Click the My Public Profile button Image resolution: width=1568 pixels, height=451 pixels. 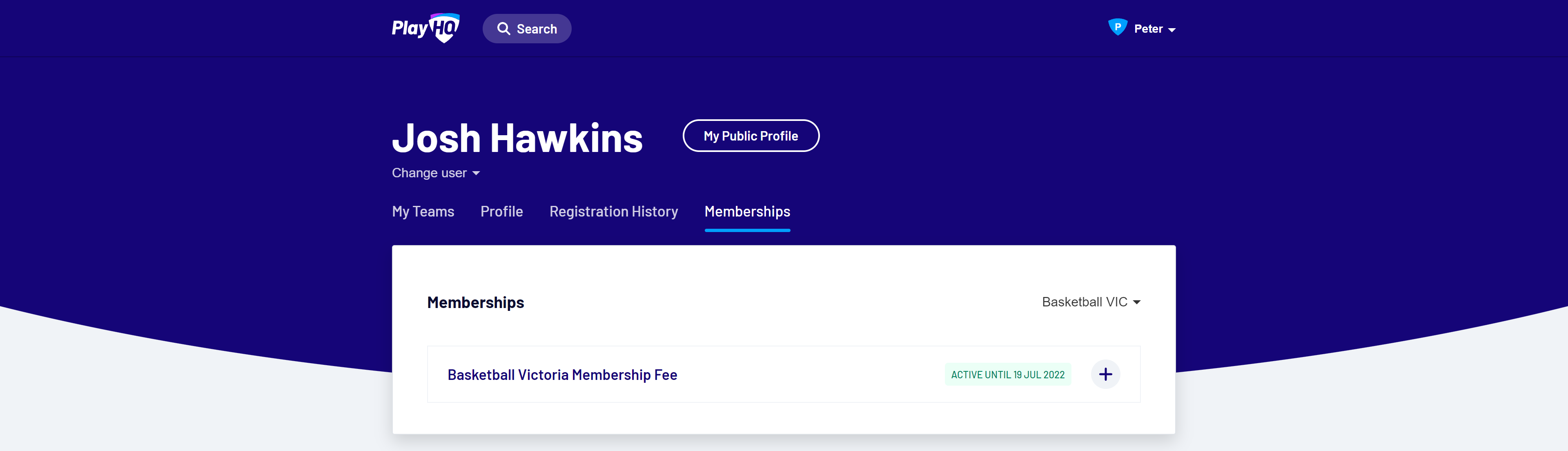(751, 136)
